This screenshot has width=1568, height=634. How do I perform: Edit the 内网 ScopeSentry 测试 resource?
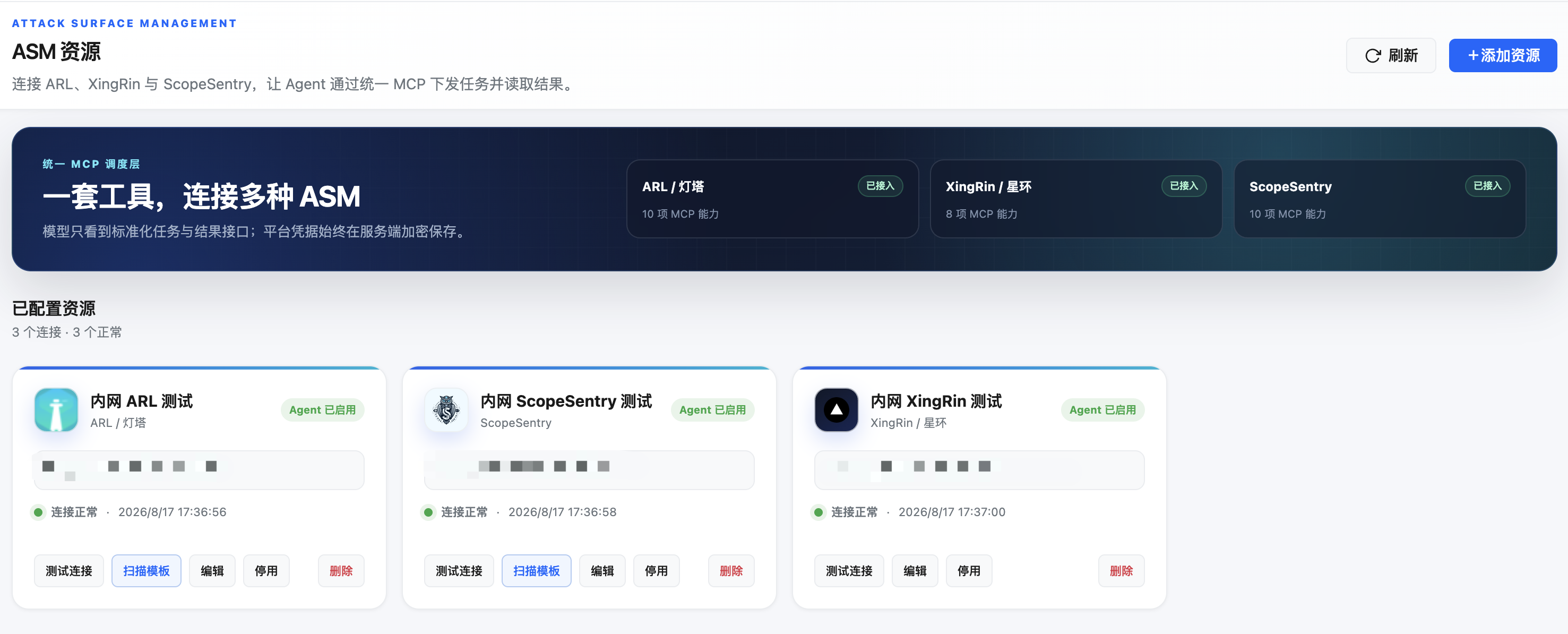[x=602, y=571]
